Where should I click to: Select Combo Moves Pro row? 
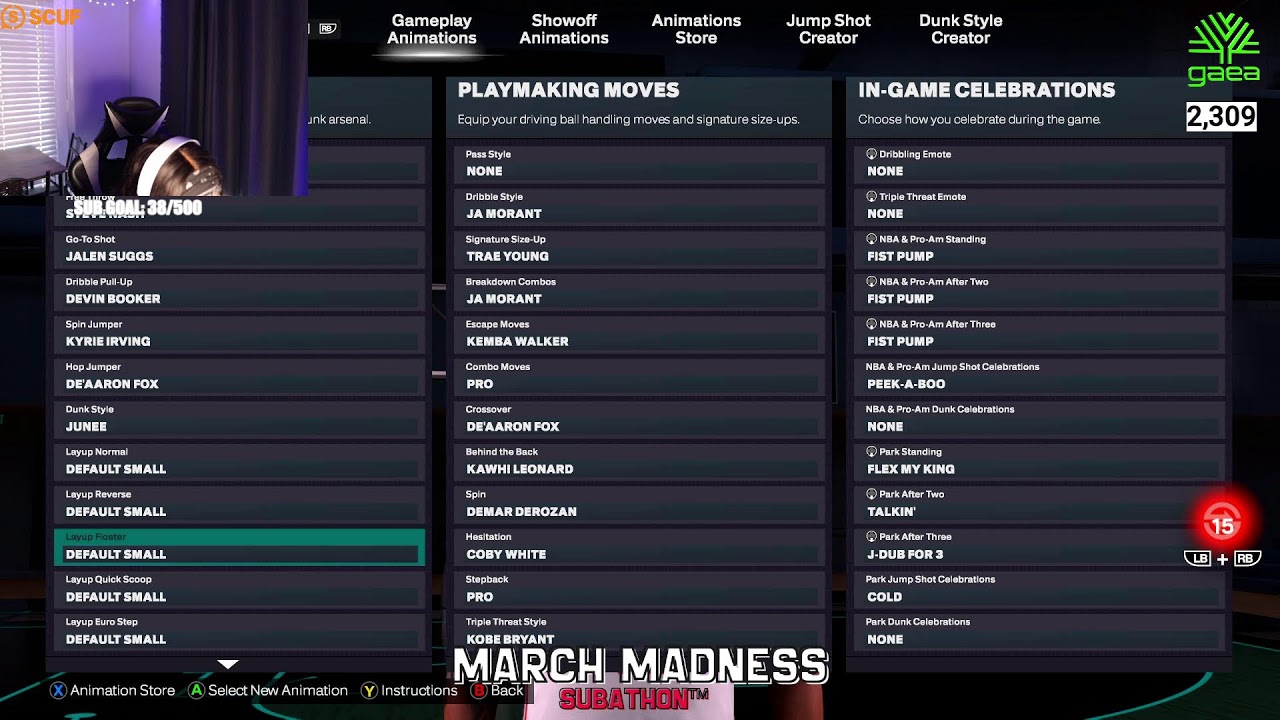point(640,377)
